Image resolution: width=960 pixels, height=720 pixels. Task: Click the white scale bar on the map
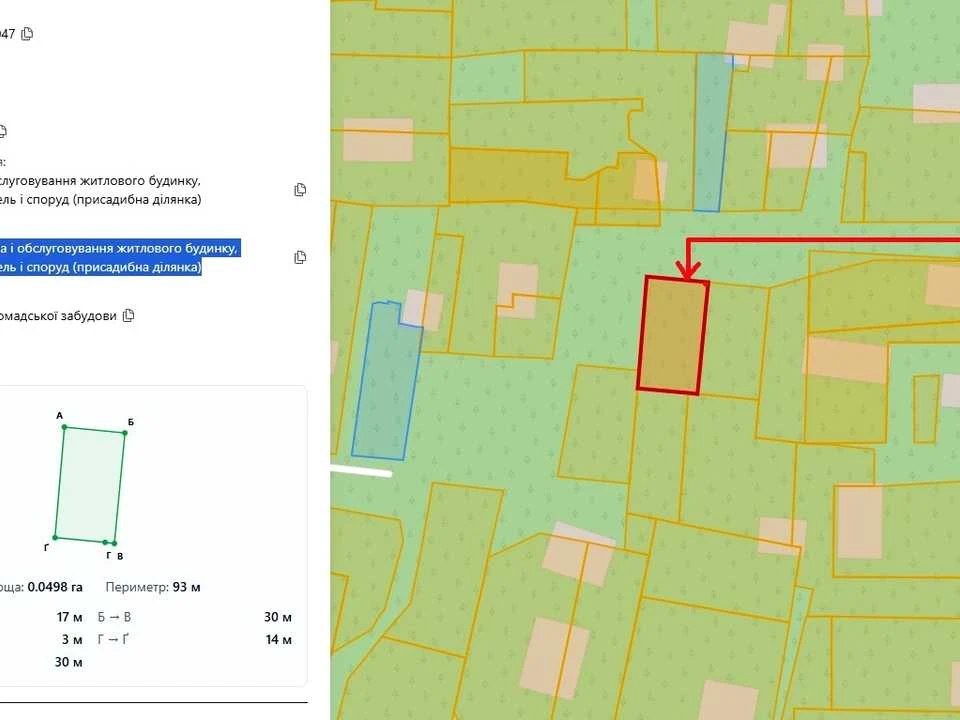point(361,472)
